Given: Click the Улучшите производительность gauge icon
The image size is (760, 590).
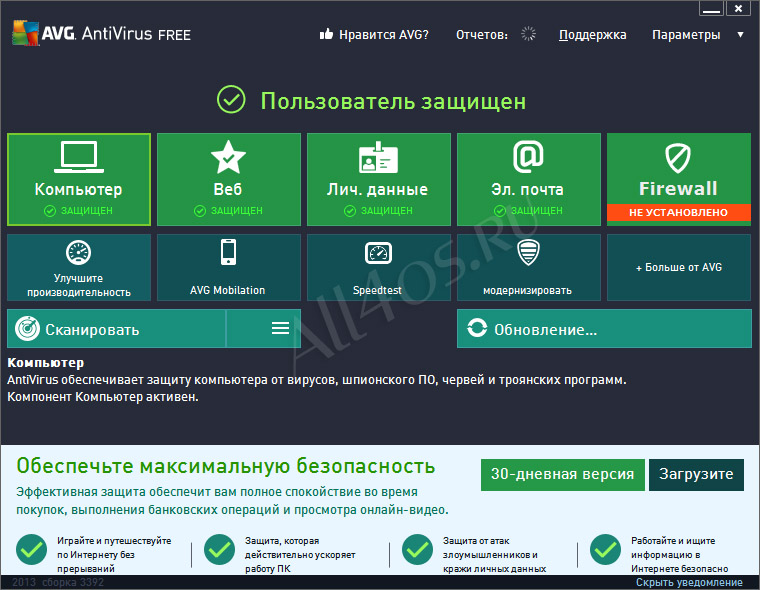Looking at the screenshot, I should [79, 252].
